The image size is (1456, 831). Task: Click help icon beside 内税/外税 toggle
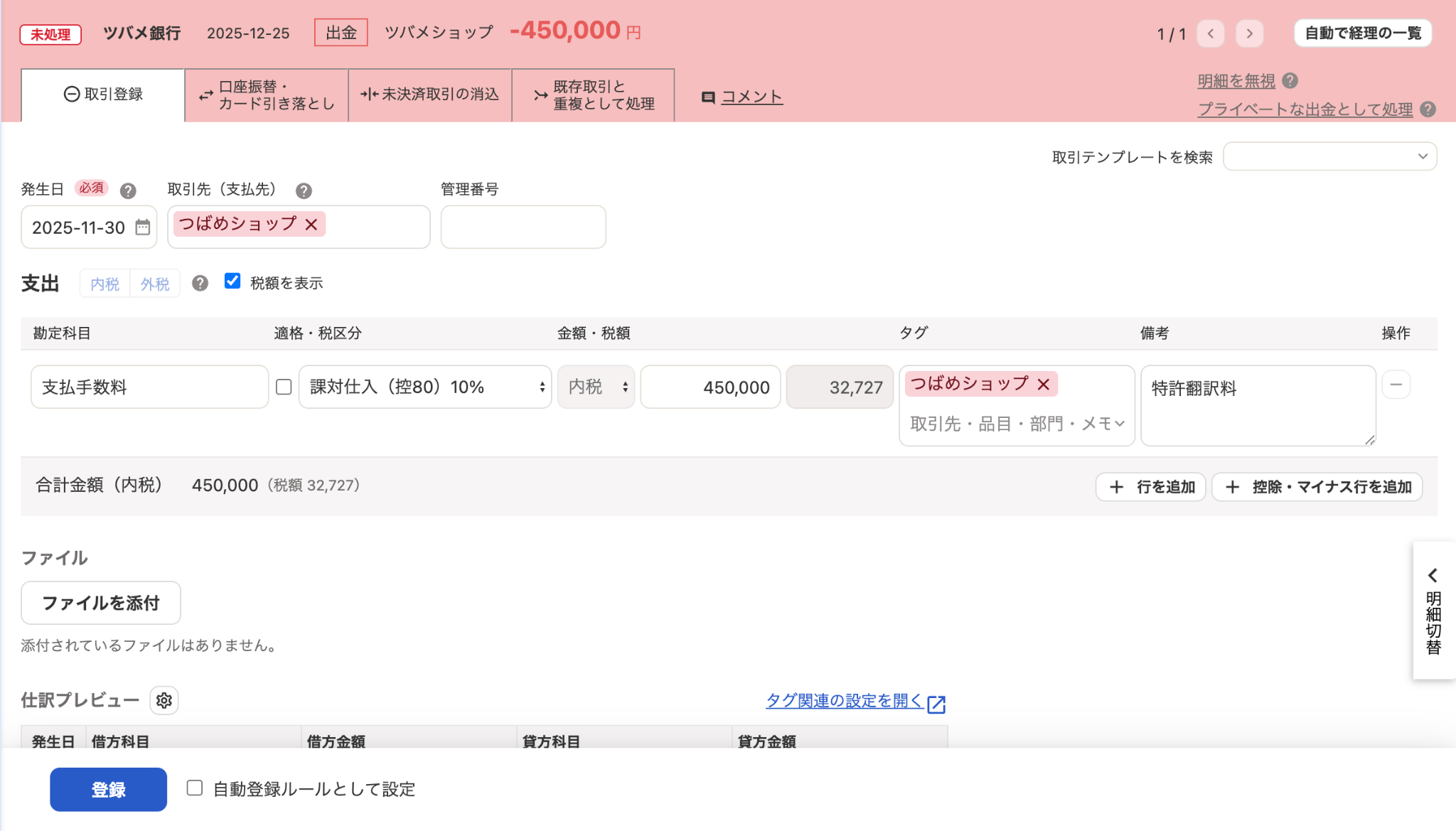tap(200, 284)
